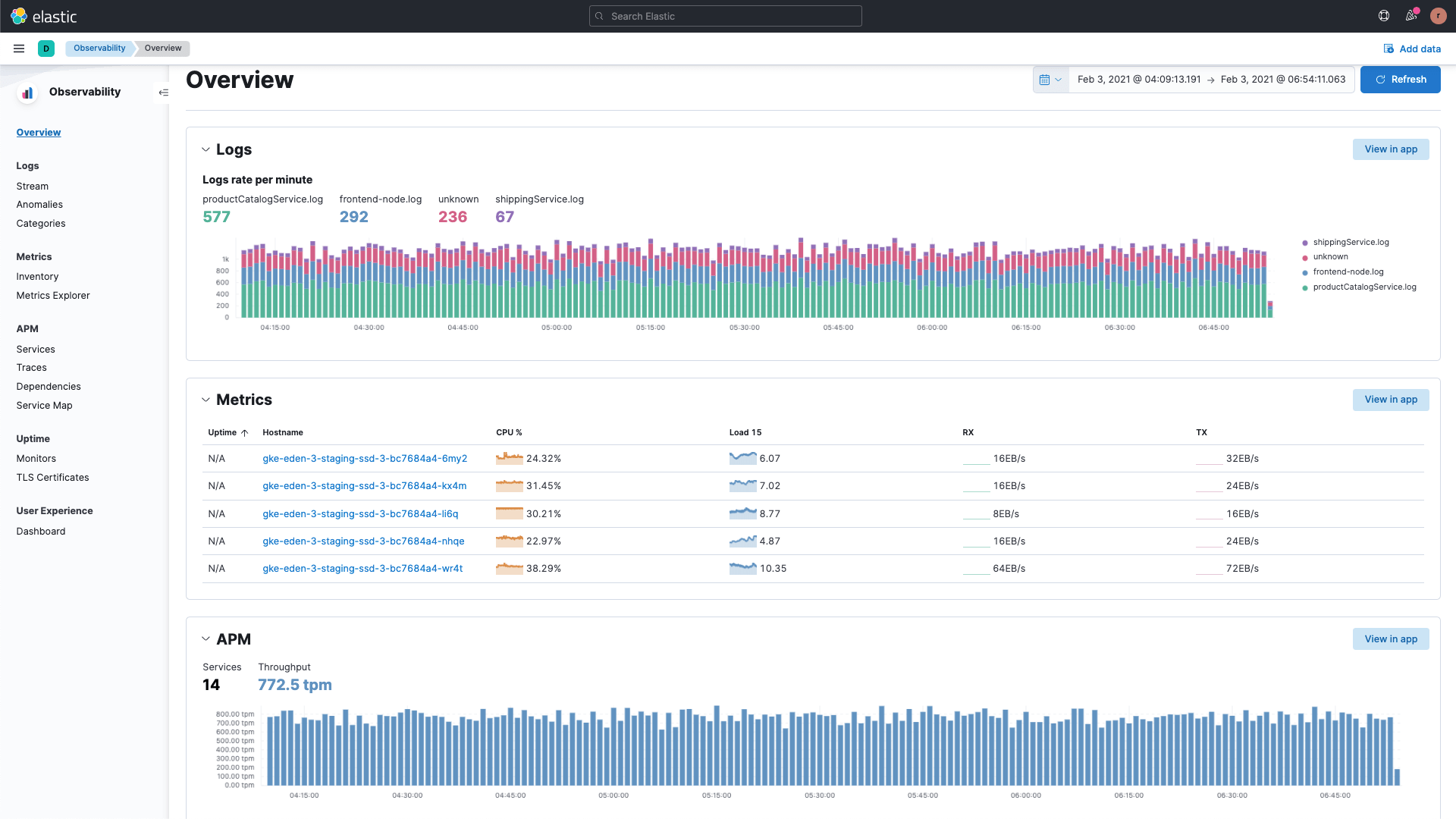This screenshot has height=819, width=1456.
Task: Click the Uptime column sort arrow
Action: (x=244, y=433)
